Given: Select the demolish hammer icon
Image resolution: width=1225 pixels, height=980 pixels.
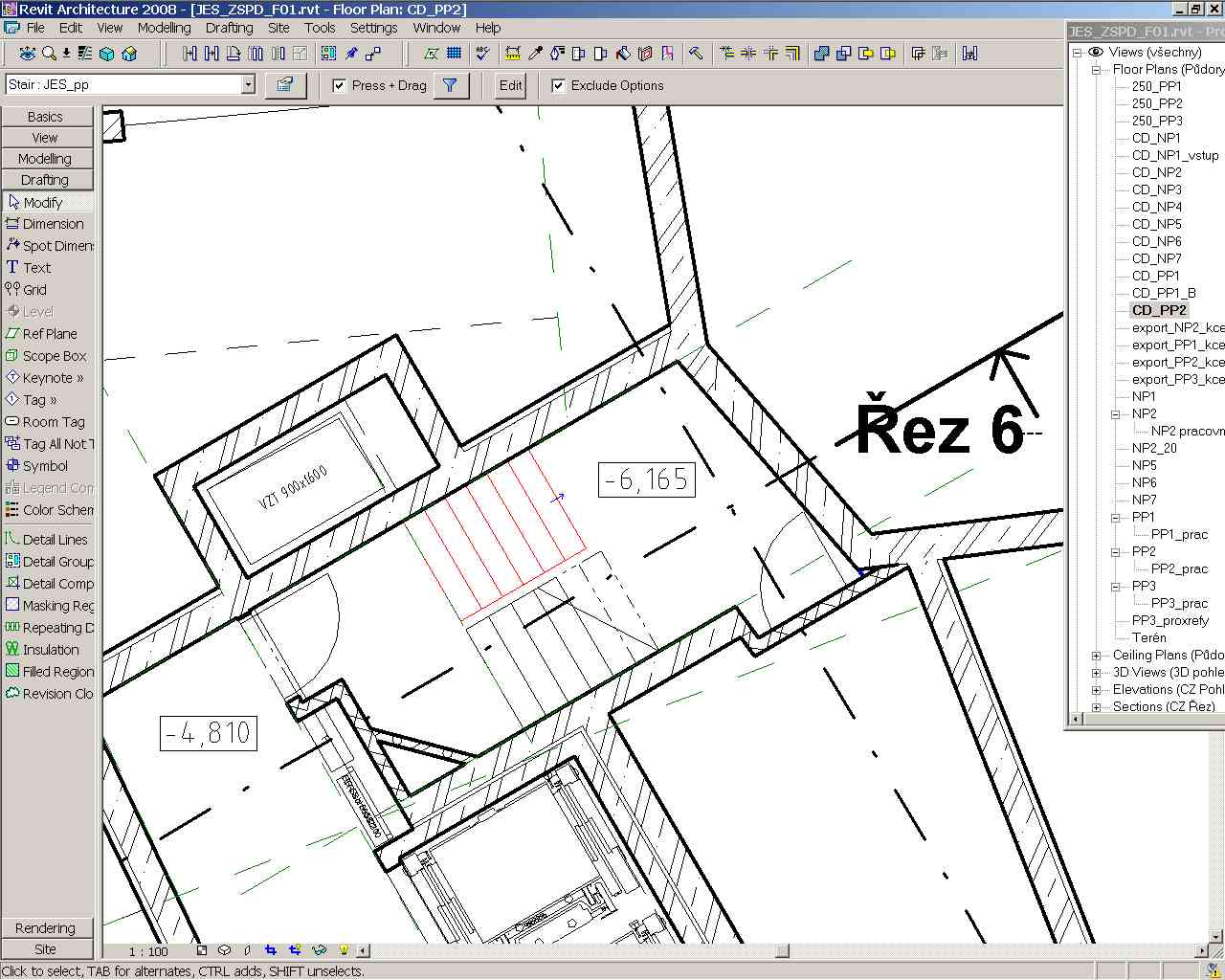Looking at the screenshot, I should tap(696, 54).
